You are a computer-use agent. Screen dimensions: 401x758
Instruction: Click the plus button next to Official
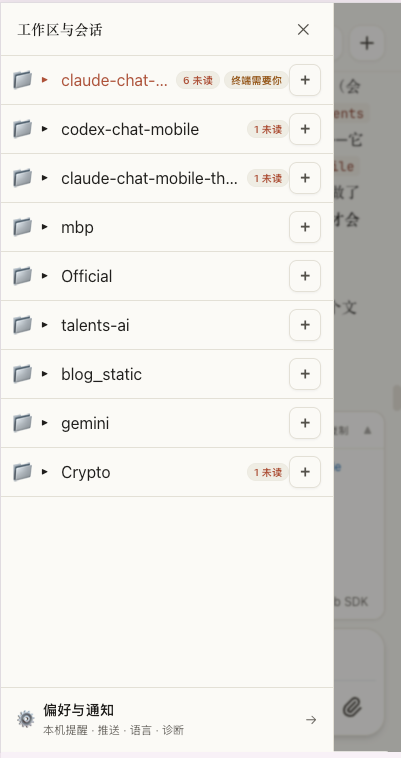click(x=305, y=276)
